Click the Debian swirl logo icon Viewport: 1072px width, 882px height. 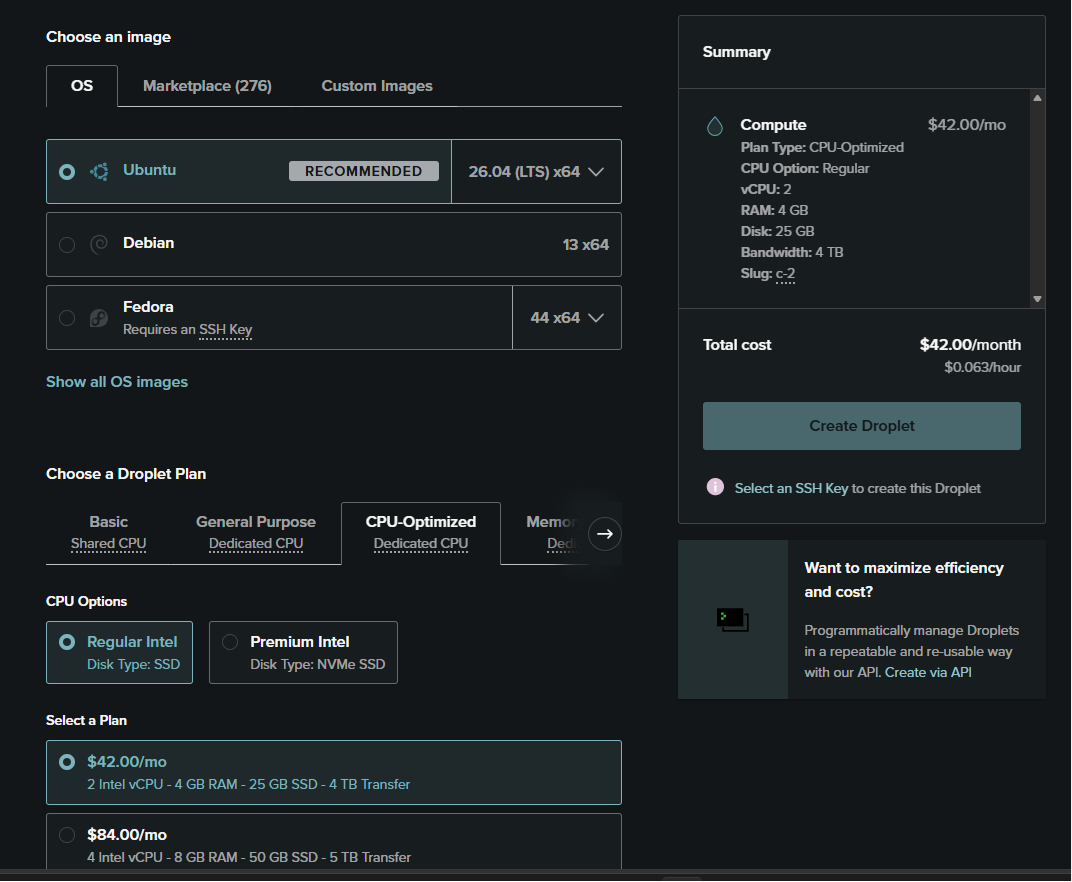pos(99,244)
